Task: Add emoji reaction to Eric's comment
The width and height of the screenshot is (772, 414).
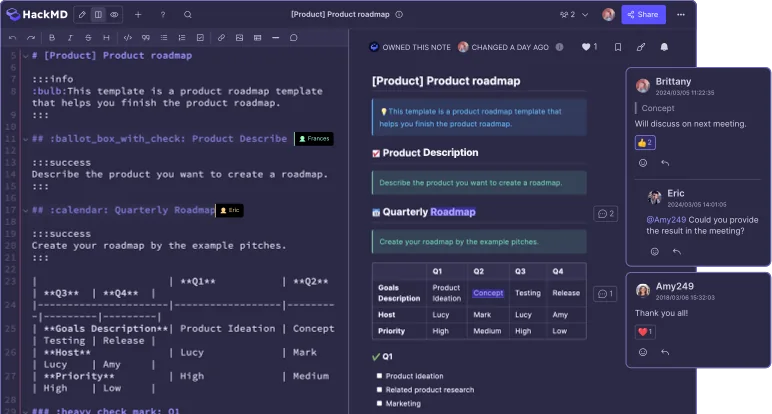Action: click(655, 252)
